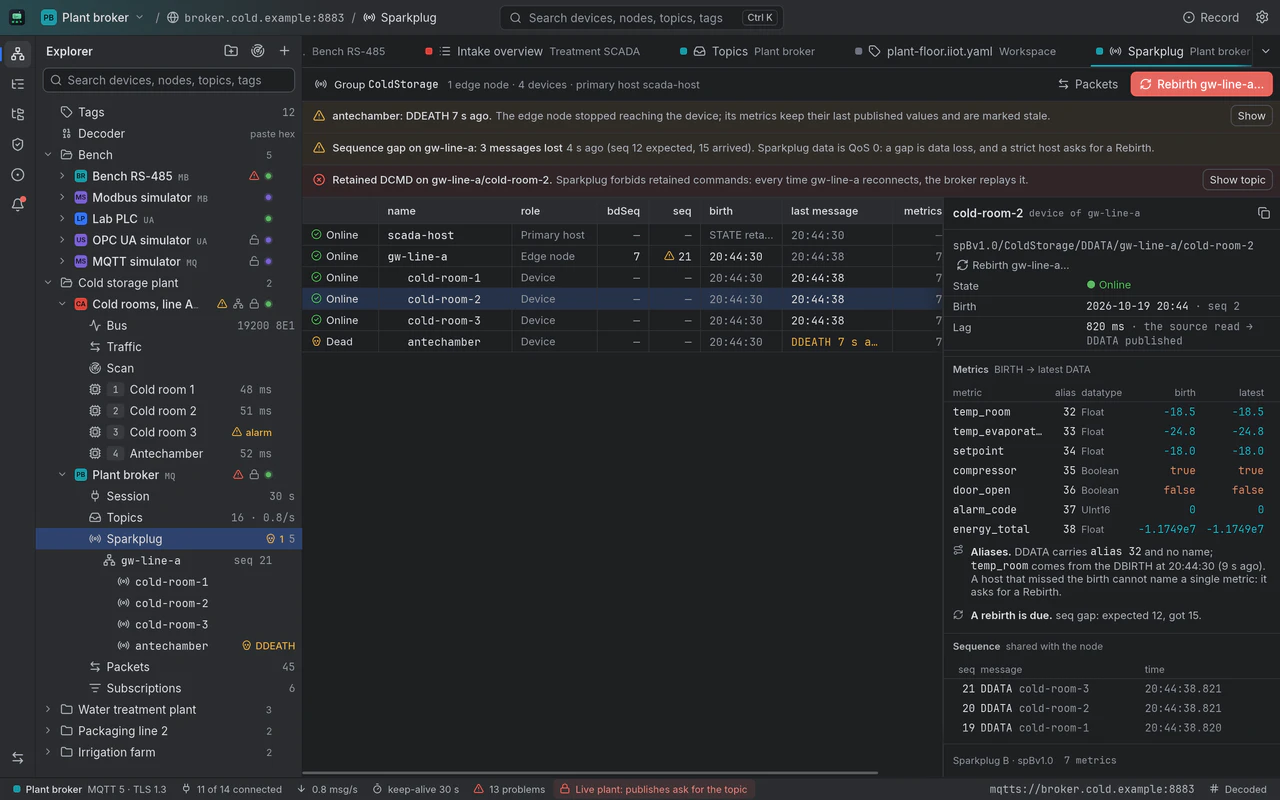Open the tab overflow chevron at the far right

(x=1265, y=51)
